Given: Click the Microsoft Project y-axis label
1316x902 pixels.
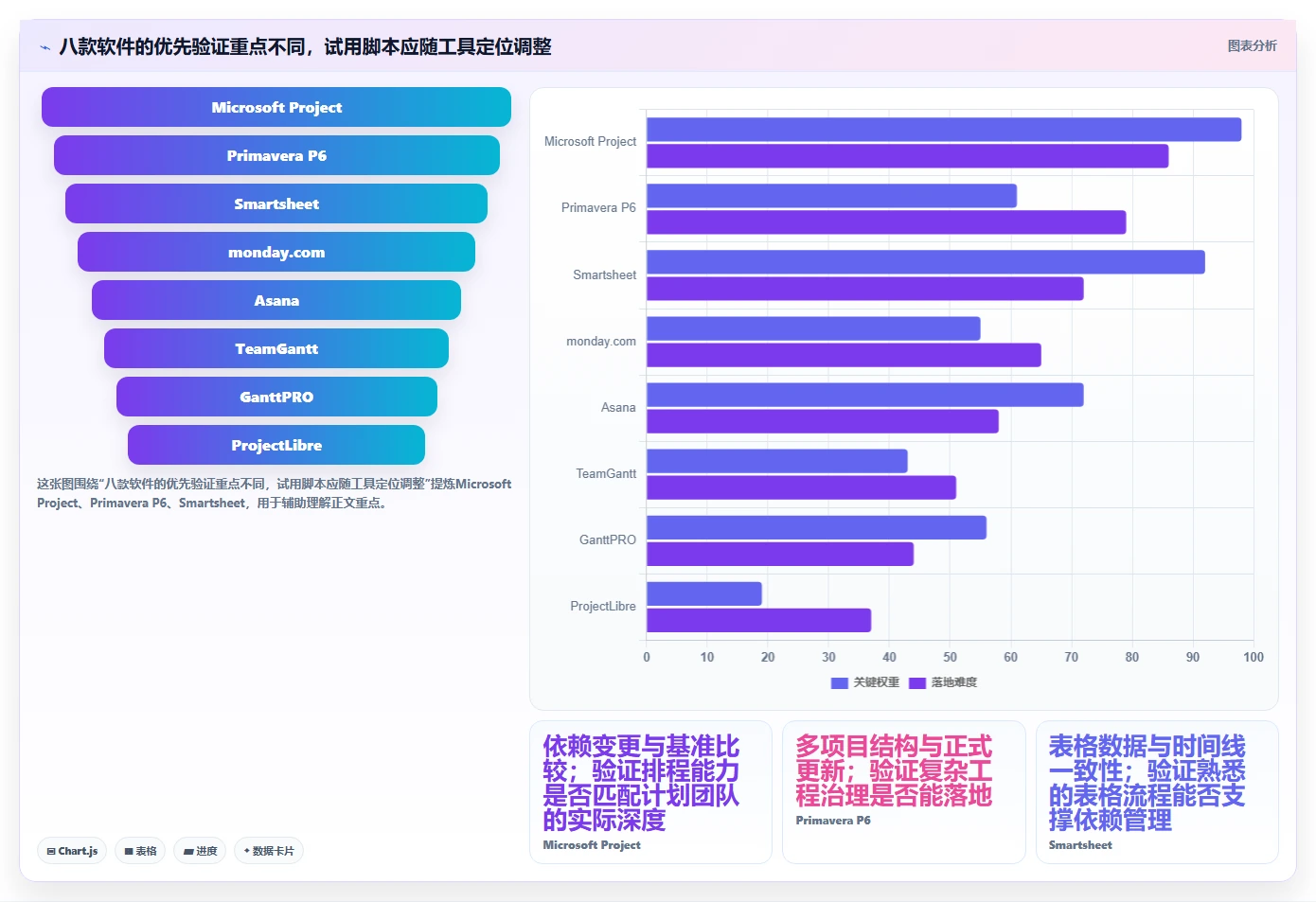Looking at the screenshot, I should pyautogui.click(x=590, y=142).
